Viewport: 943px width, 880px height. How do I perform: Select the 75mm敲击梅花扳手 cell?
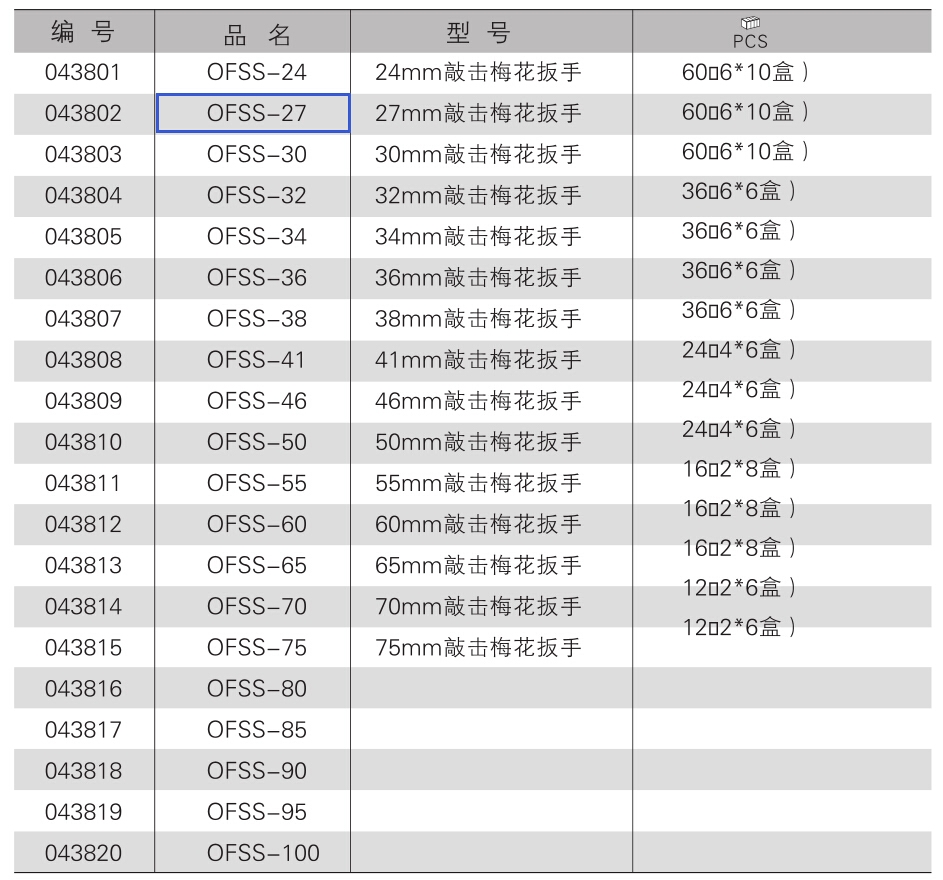[x=478, y=648]
